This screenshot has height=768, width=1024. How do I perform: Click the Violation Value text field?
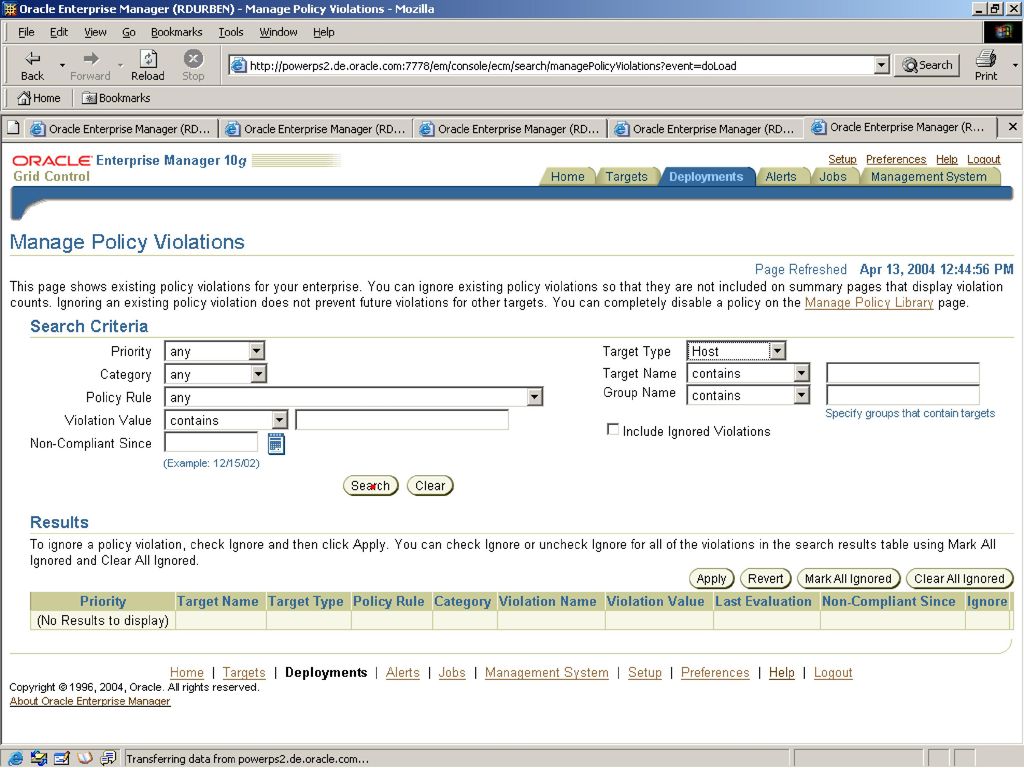coord(402,419)
